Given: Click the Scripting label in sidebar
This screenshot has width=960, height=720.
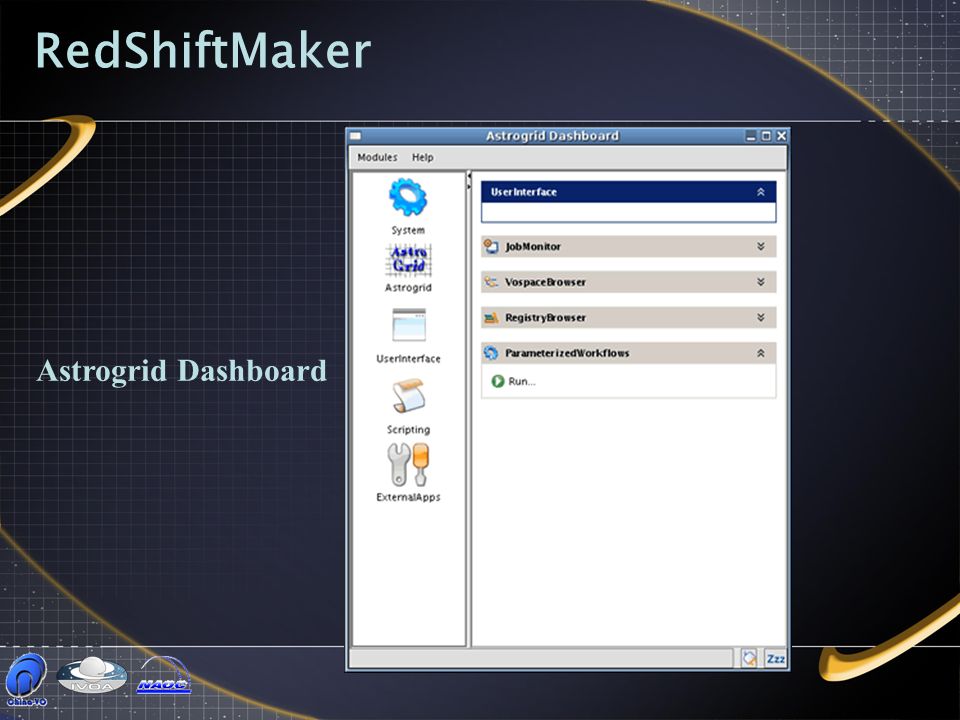Looking at the screenshot, I should [408, 429].
